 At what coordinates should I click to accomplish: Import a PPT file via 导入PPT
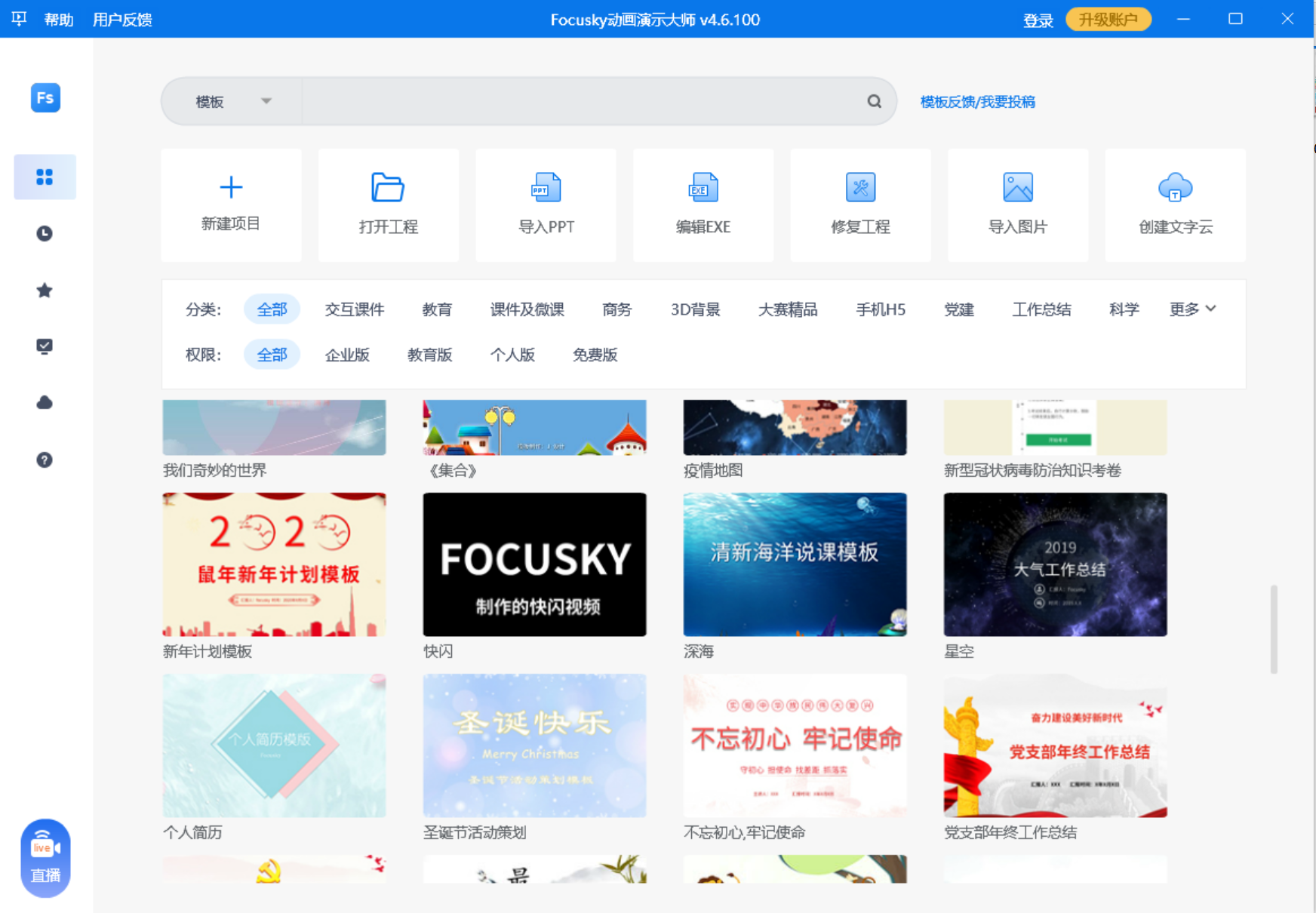click(x=546, y=205)
